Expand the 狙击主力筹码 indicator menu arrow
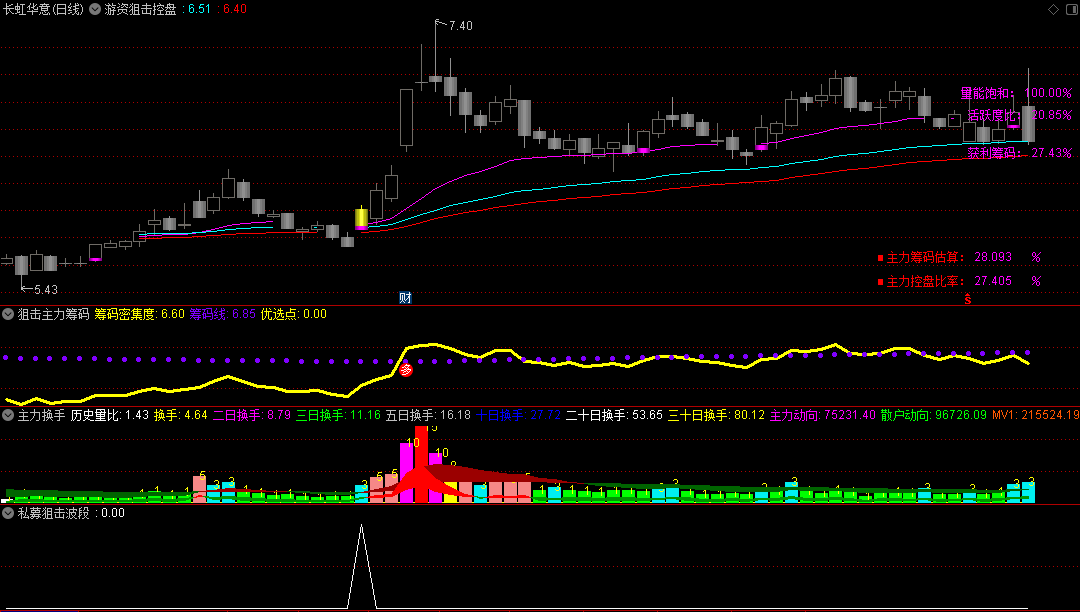The image size is (1080, 612). (x=8, y=314)
